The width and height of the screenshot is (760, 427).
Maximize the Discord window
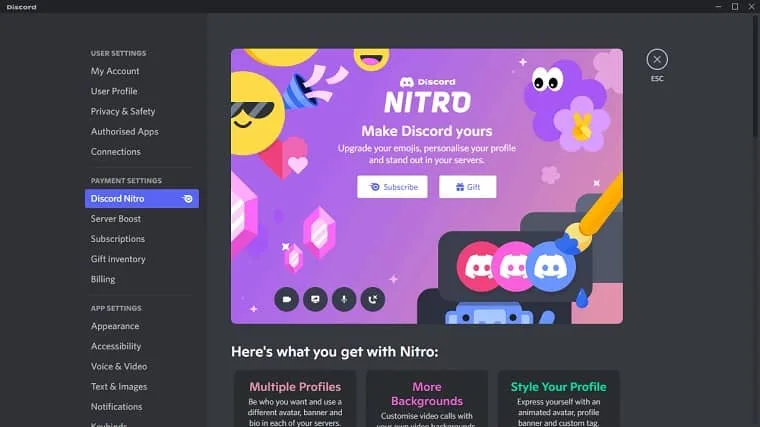(x=735, y=7)
